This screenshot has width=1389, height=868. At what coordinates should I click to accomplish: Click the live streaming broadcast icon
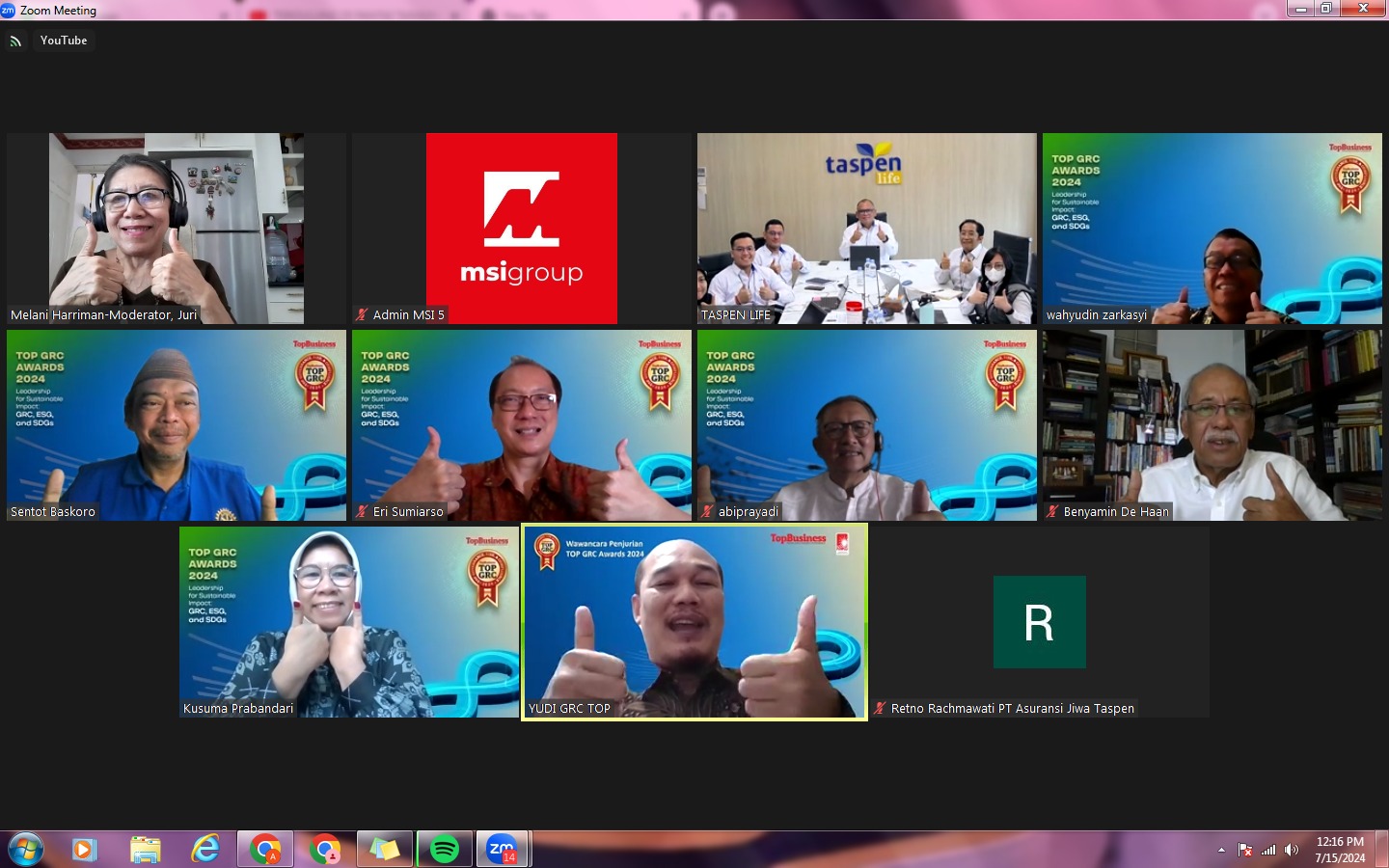coord(15,41)
